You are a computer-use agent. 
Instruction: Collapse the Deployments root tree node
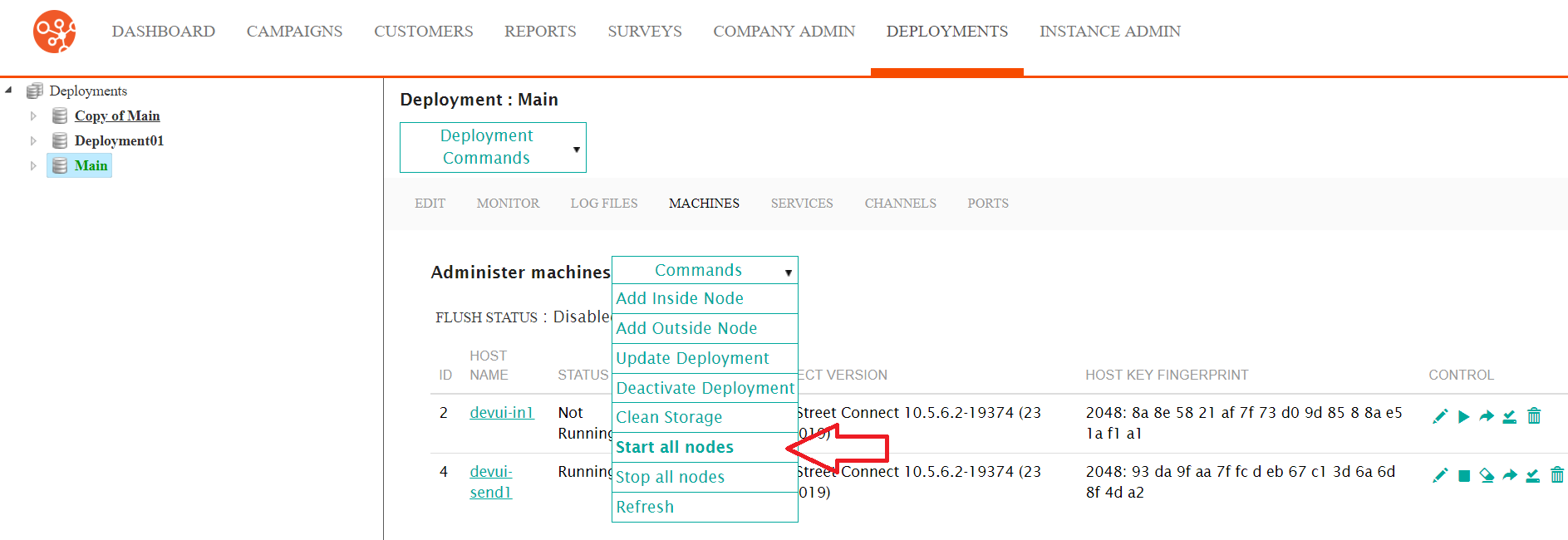[8, 91]
